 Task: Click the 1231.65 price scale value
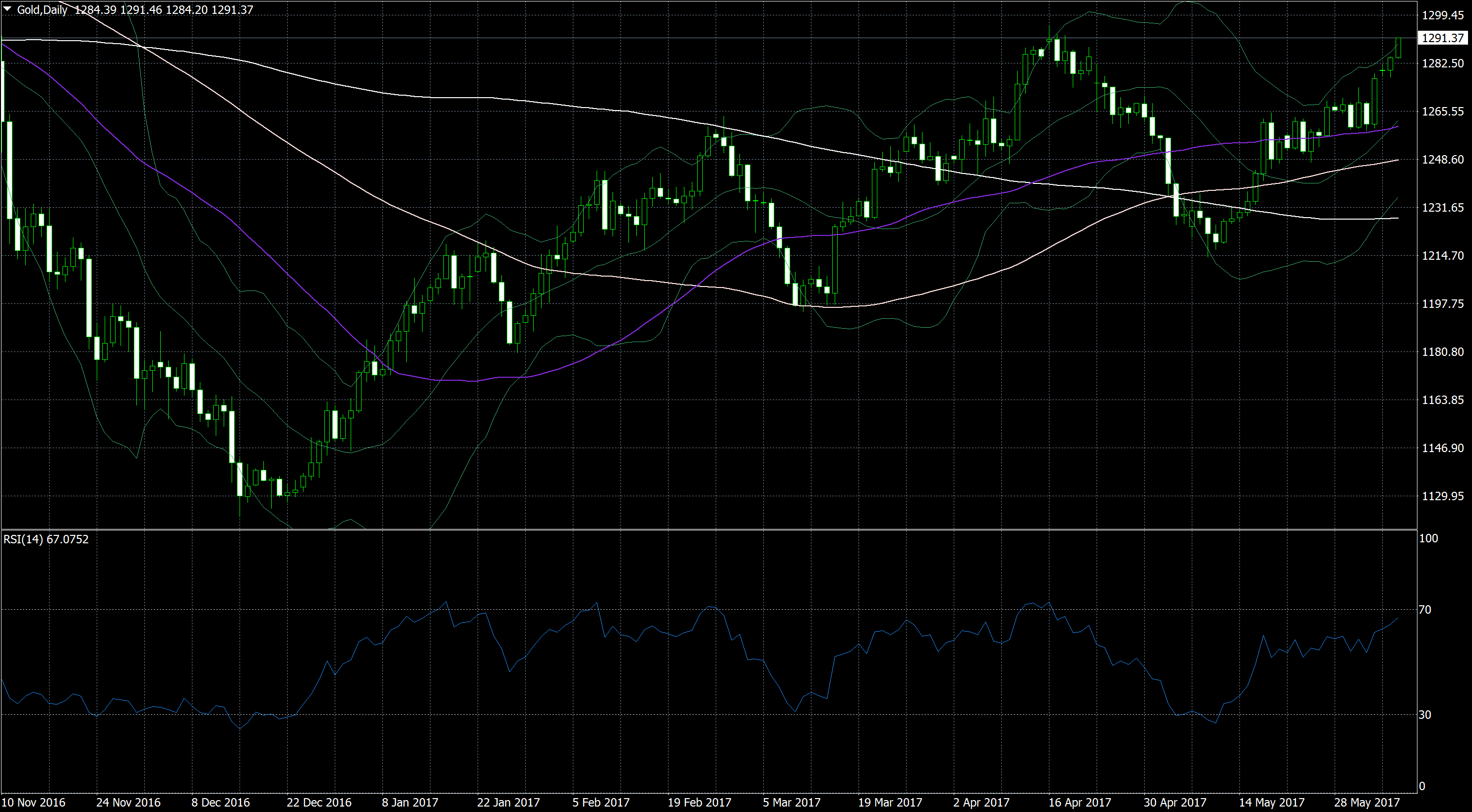click(1443, 207)
